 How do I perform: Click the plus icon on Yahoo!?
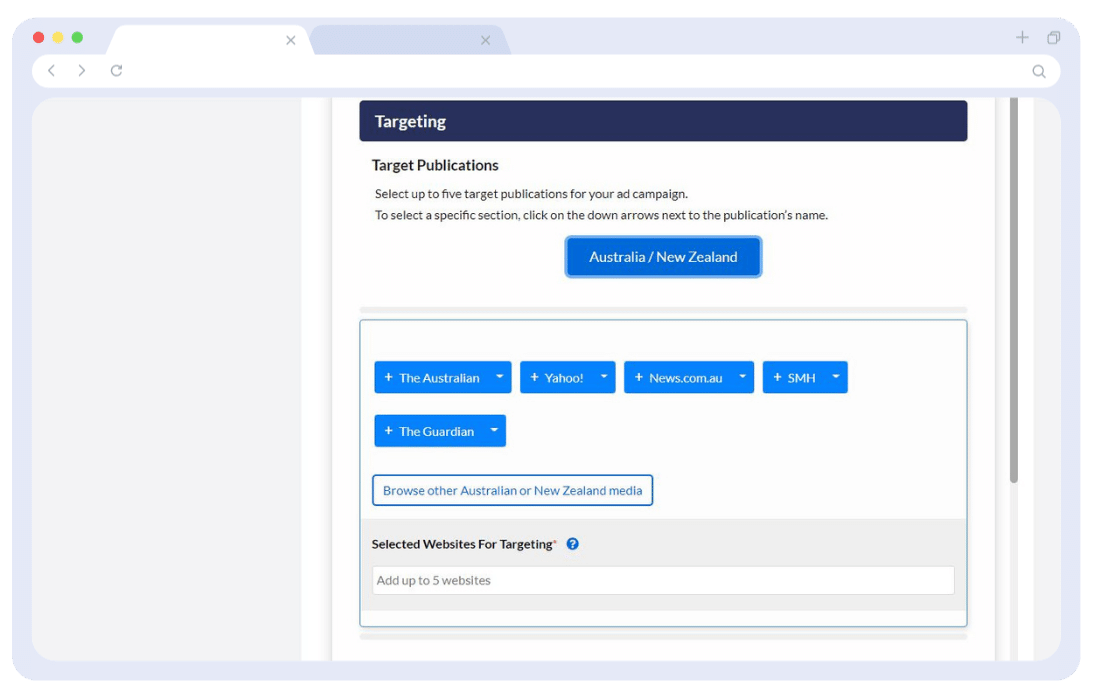tap(536, 377)
